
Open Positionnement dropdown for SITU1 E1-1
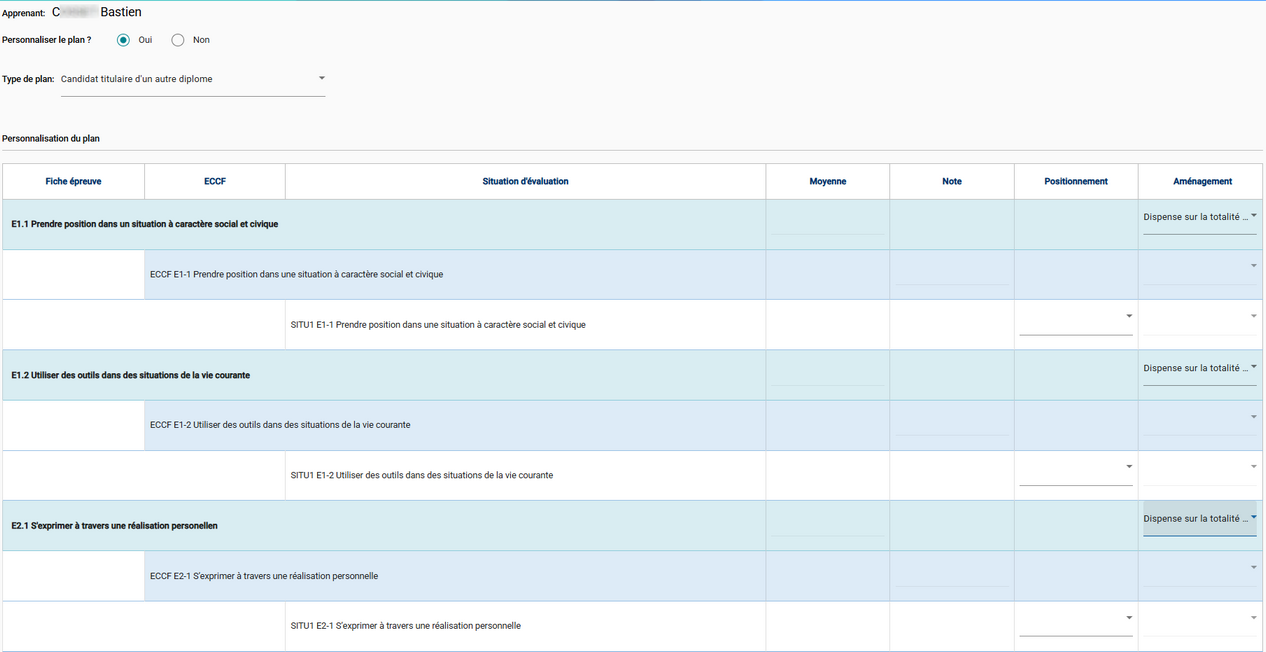1075,318
